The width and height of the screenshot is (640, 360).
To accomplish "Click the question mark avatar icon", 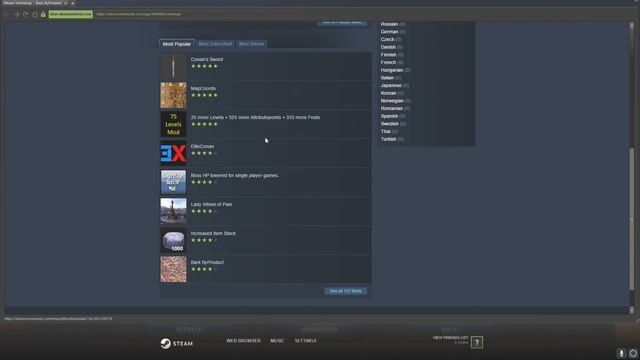I will coord(477,342).
